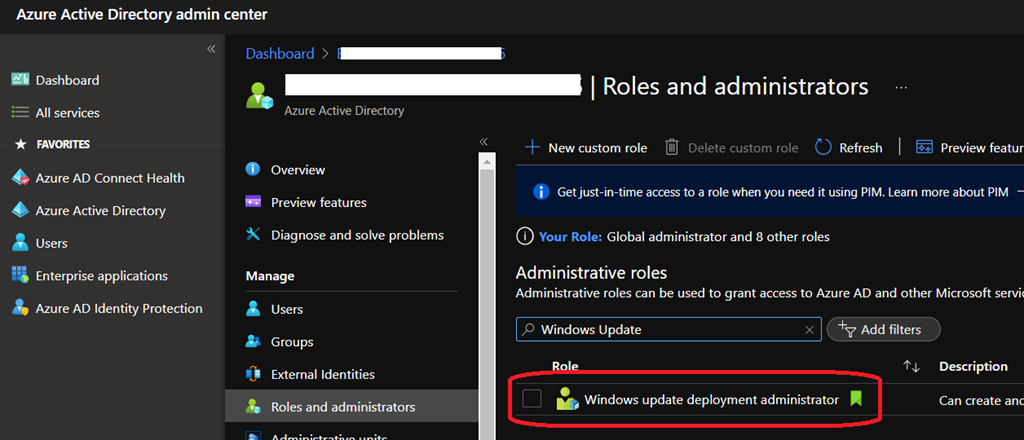Click the Preview features icon in side menu

pyautogui.click(x=253, y=202)
